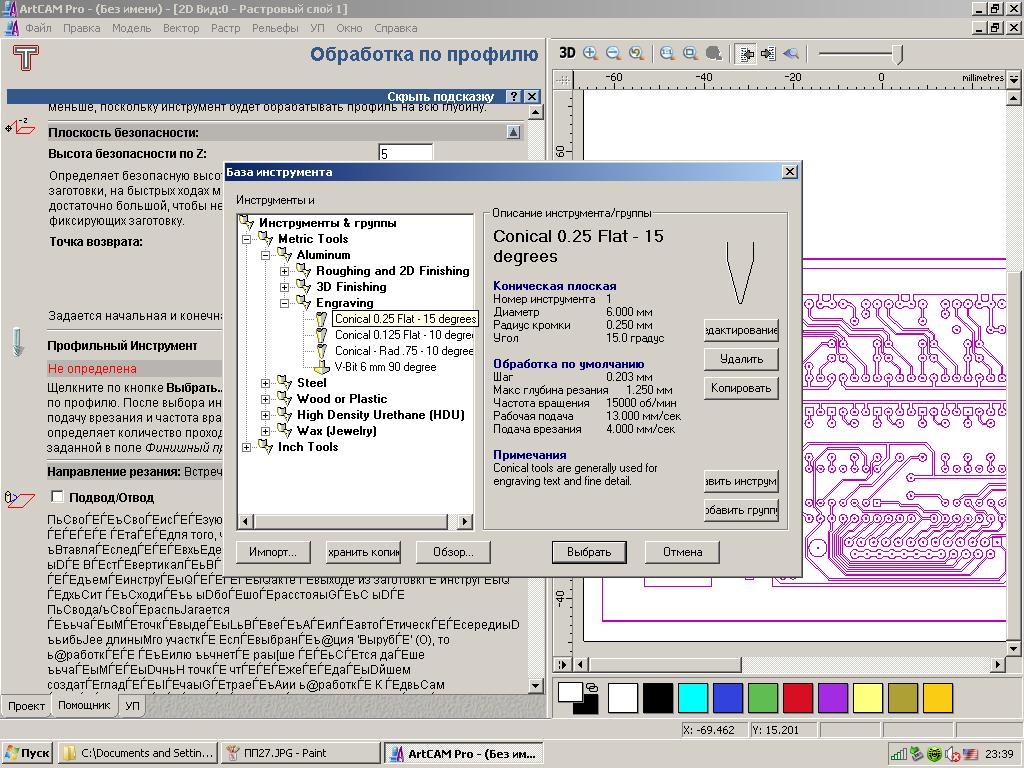Click the Обзор... button

pyautogui.click(x=453, y=552)
